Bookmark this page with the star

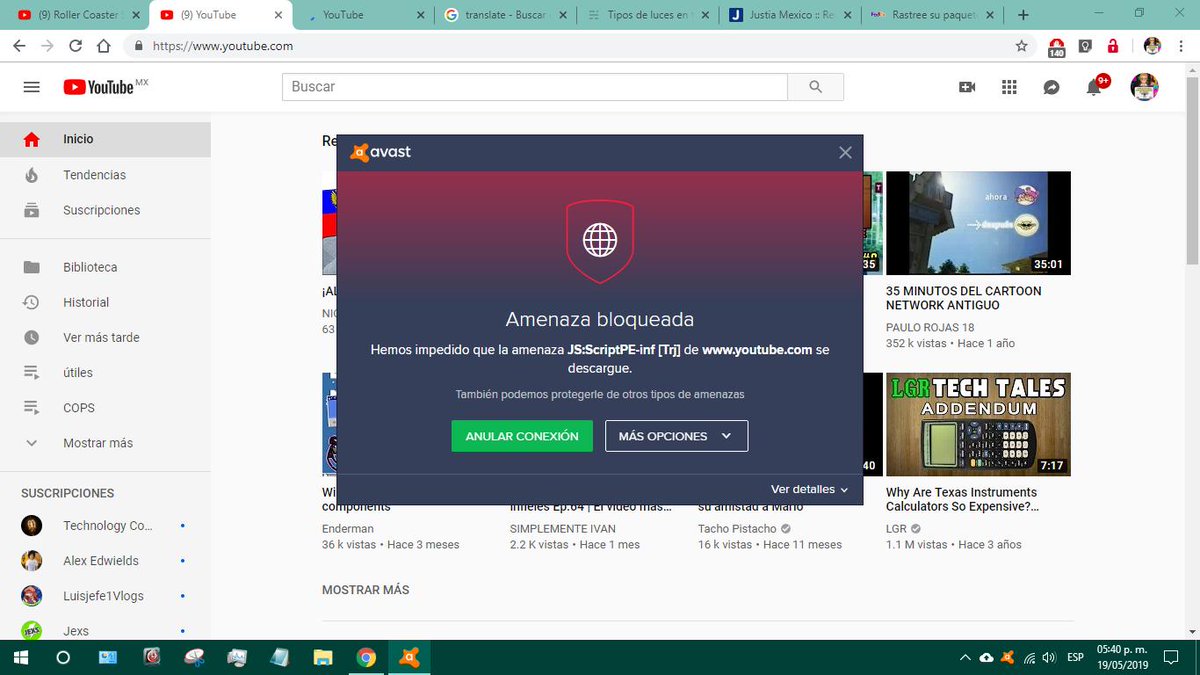point(1021,46)
